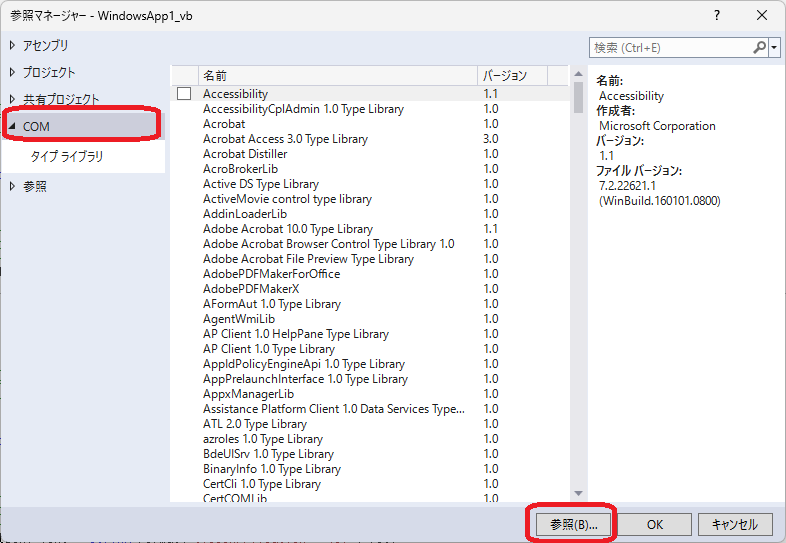Expand the 共有プロジェクト category
786x543 pixels.
(x=13, y=99)
